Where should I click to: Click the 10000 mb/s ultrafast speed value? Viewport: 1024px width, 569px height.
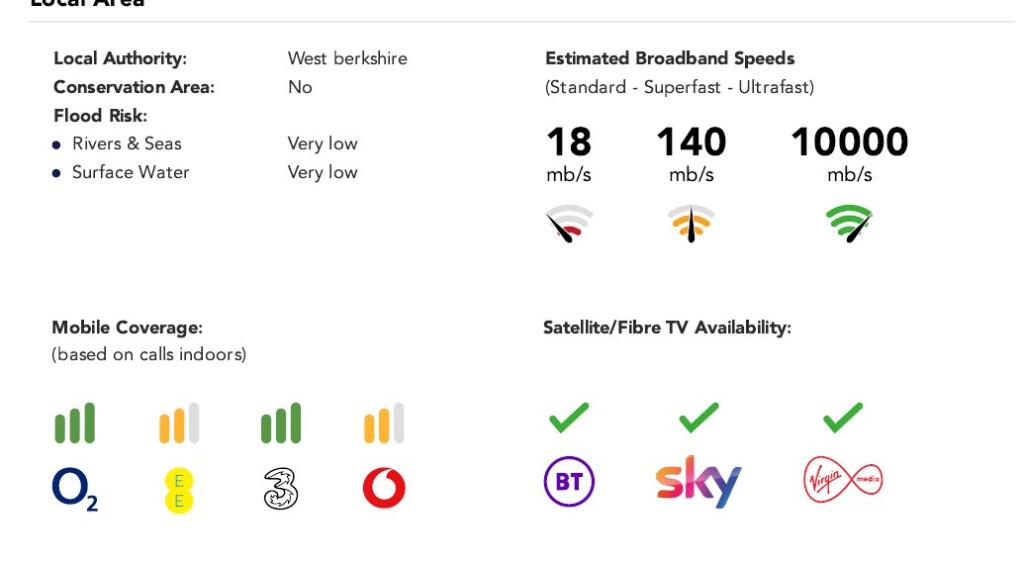[x=849, y=143]
